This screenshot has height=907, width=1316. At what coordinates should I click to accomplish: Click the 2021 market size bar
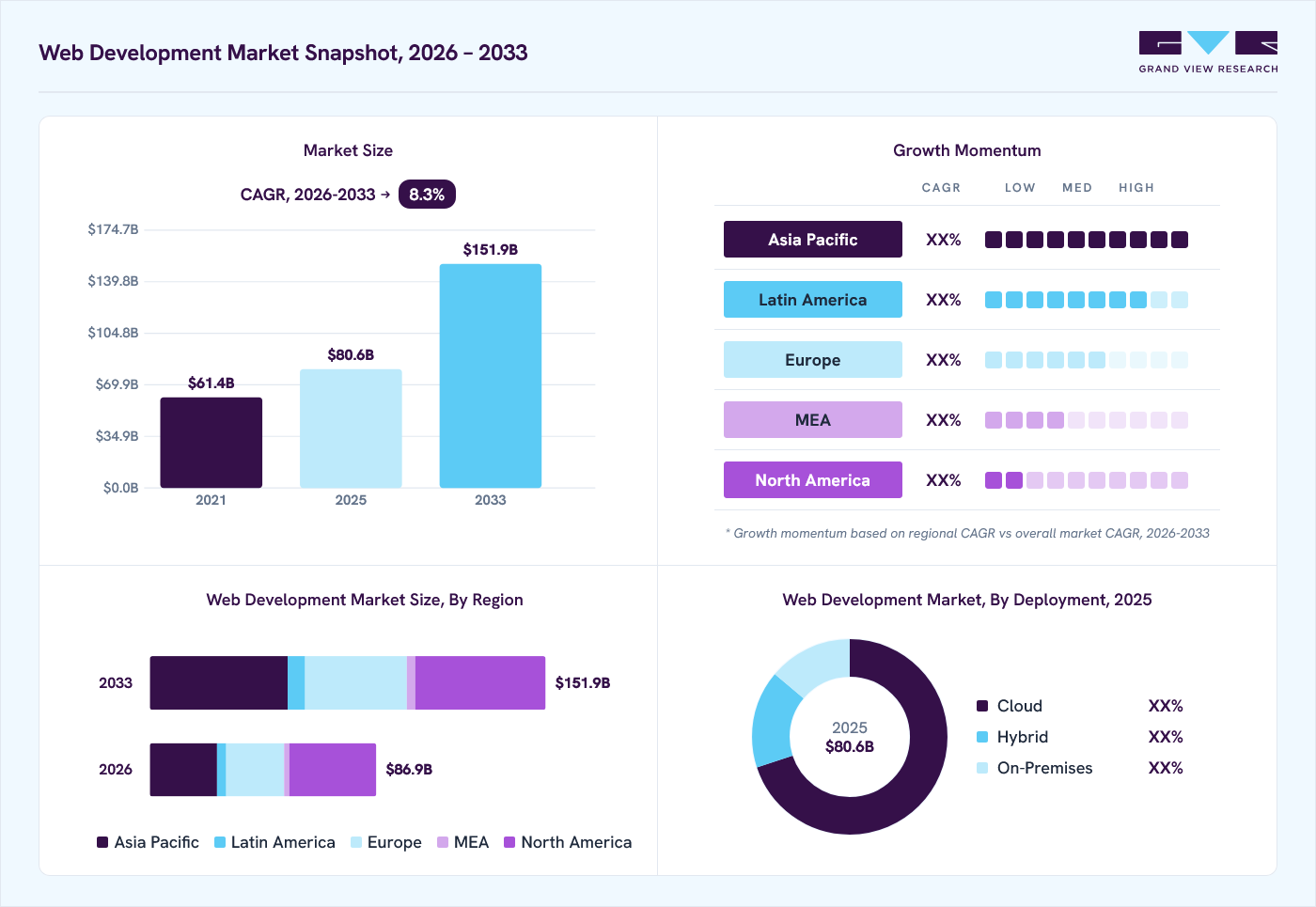click(x=211, y=443)
